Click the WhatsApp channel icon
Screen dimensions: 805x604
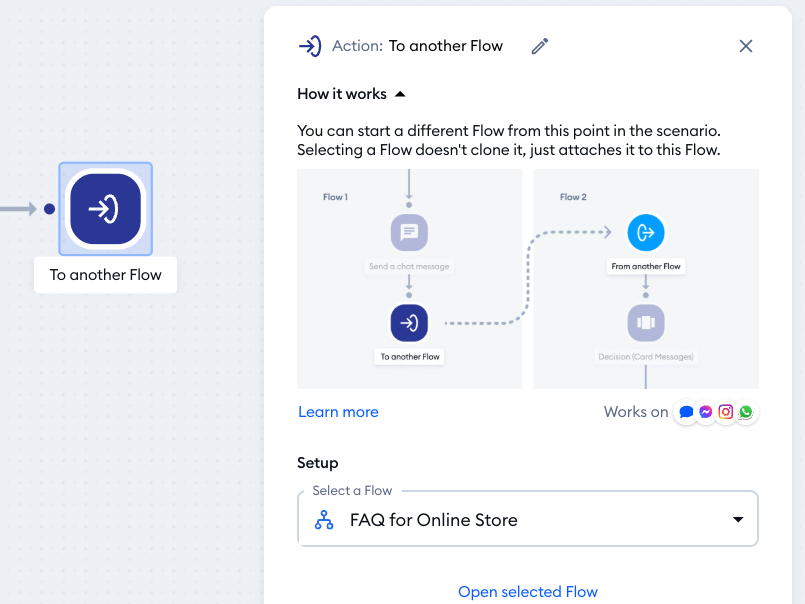(x=745, y=412)
